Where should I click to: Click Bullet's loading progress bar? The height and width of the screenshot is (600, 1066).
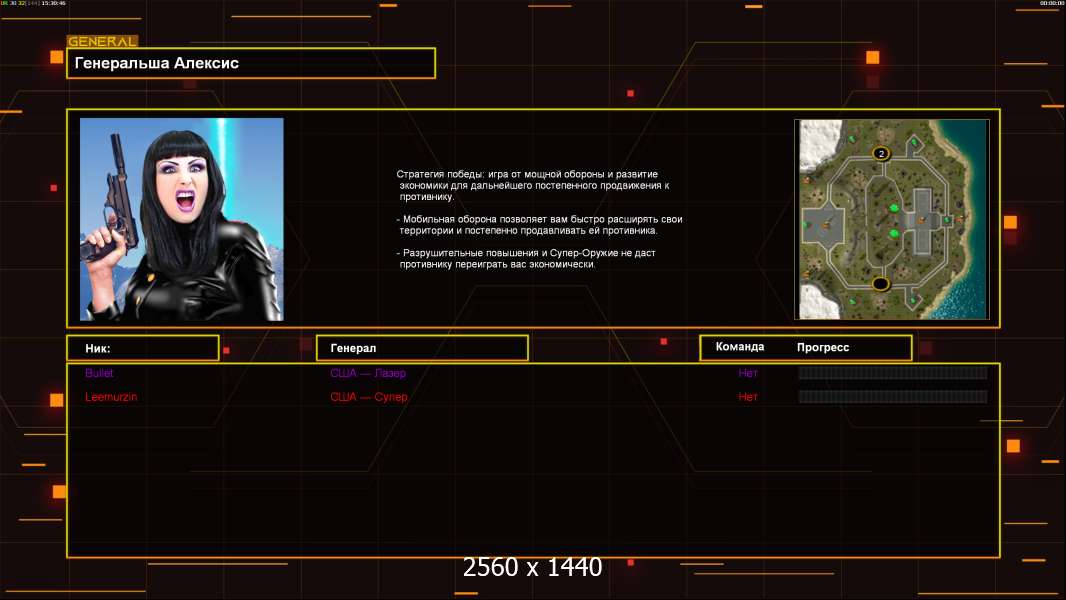pyautogui.click(x=893, y=372)
